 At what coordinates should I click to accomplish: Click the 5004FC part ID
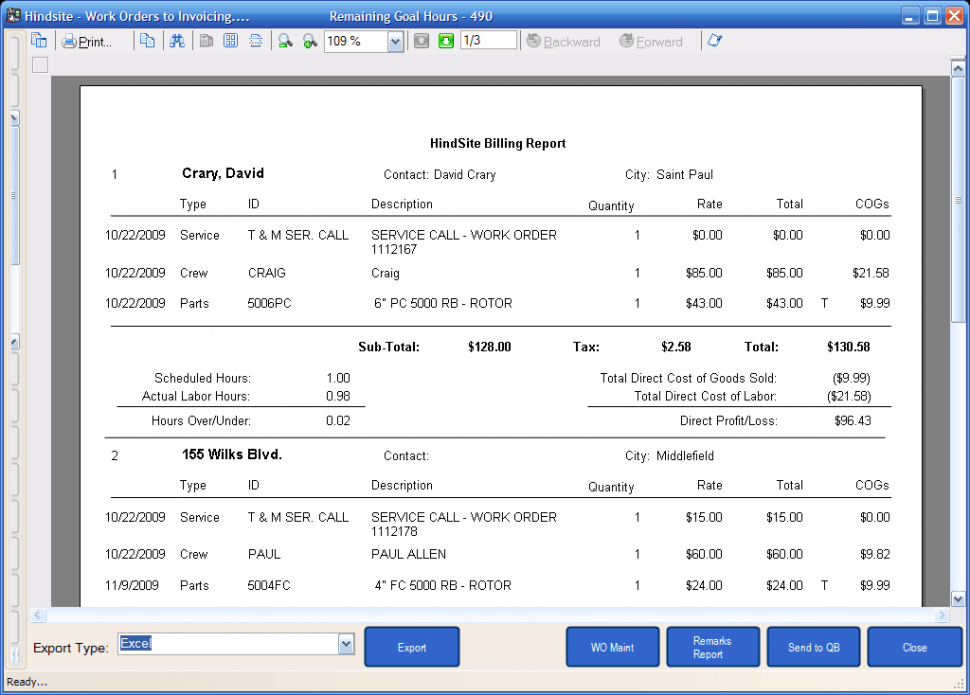click(x=268, y=585)
